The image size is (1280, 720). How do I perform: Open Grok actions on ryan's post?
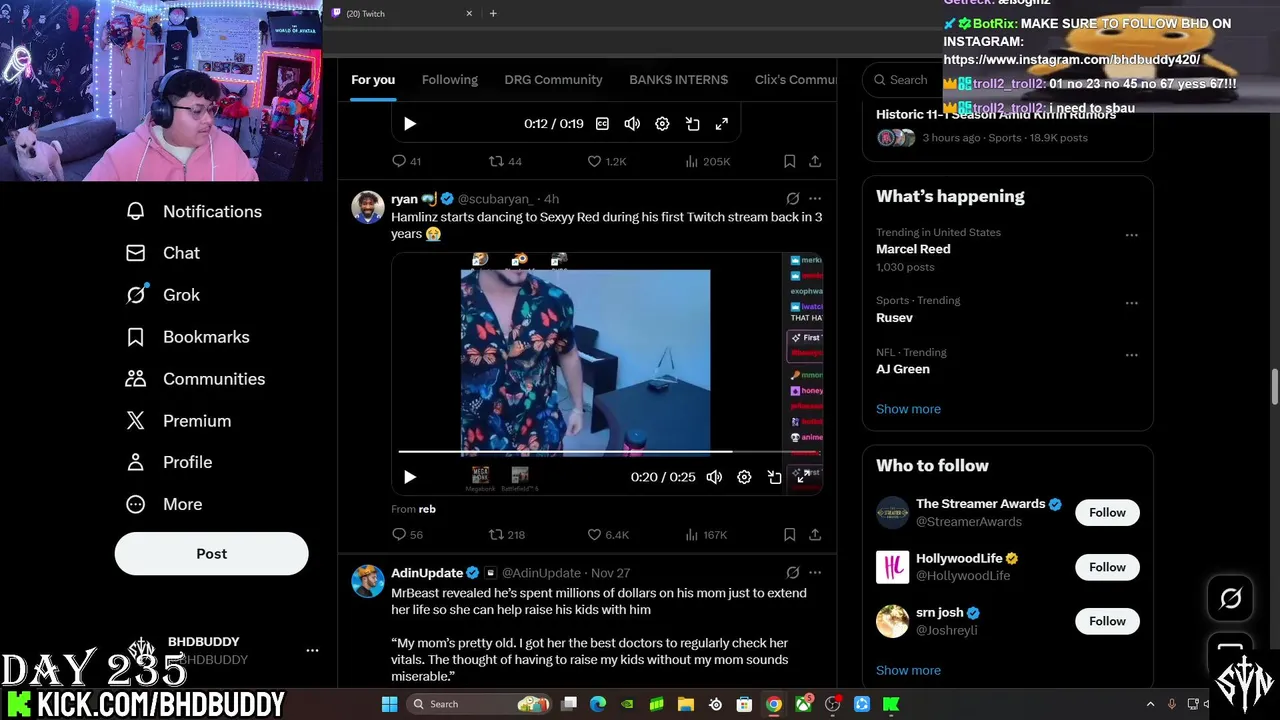tap(792, 199)
